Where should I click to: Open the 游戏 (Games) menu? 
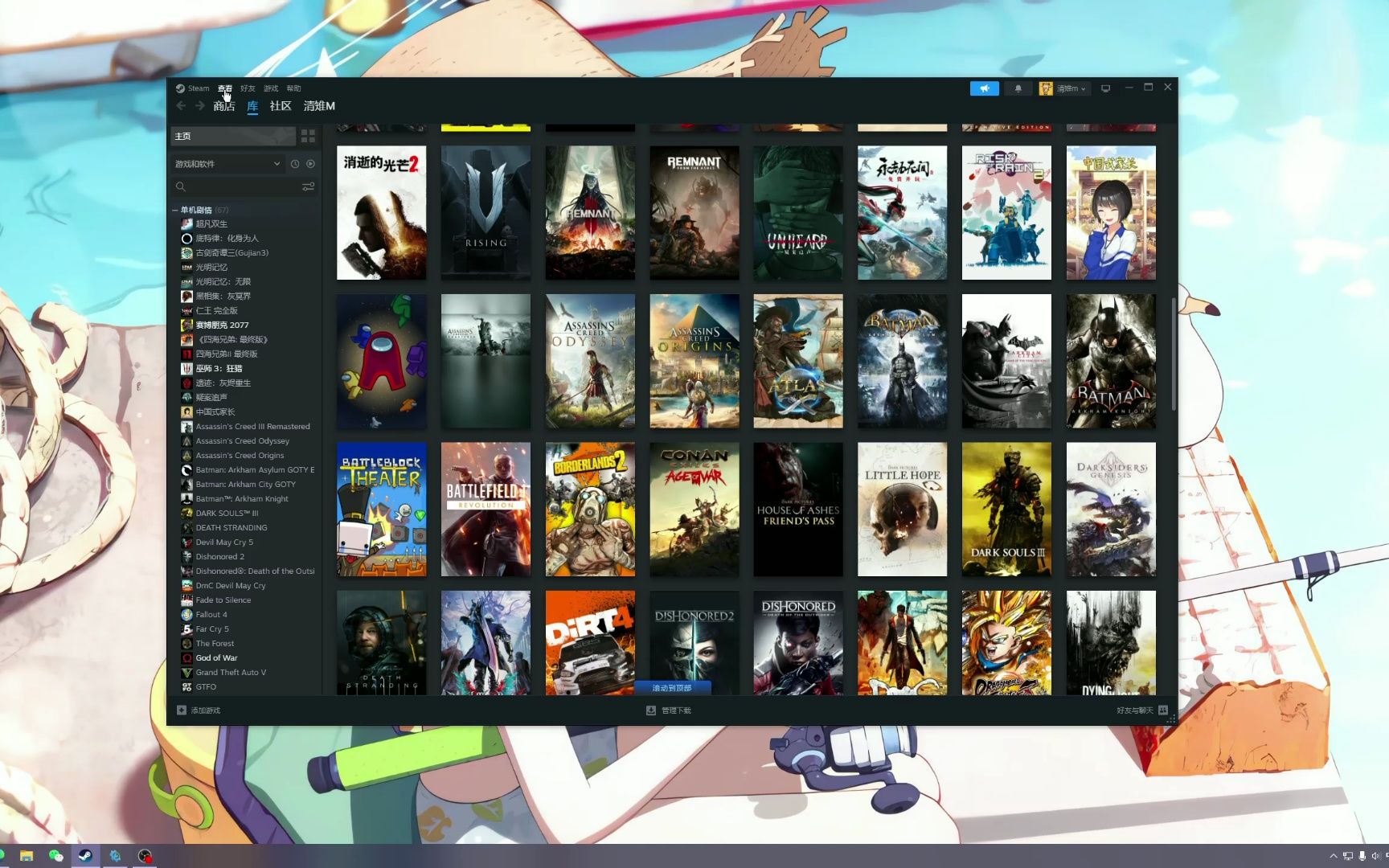click(271, 88)
